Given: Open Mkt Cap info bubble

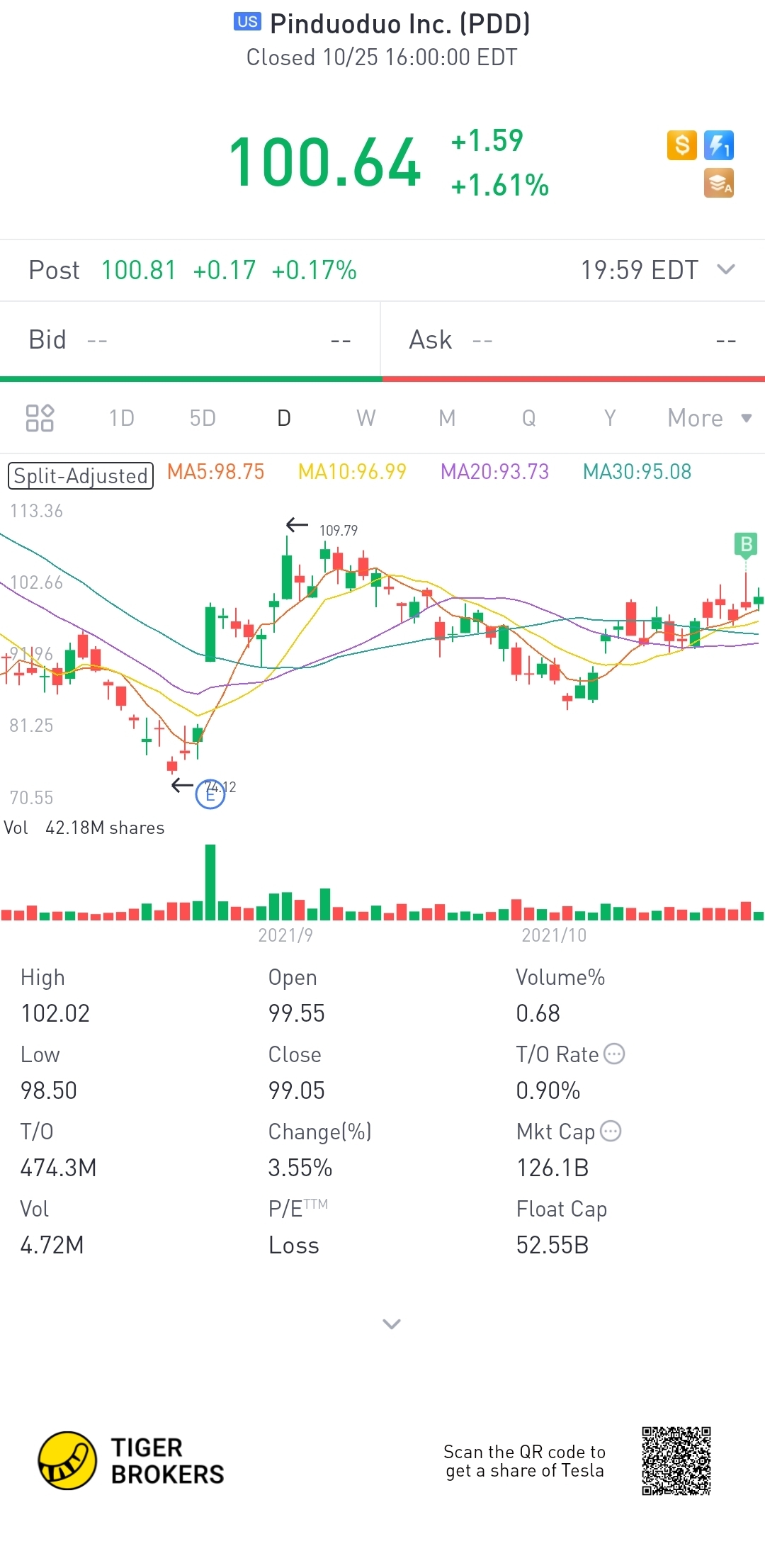Looking at the screenshot, I should [x=611, y=1131].
